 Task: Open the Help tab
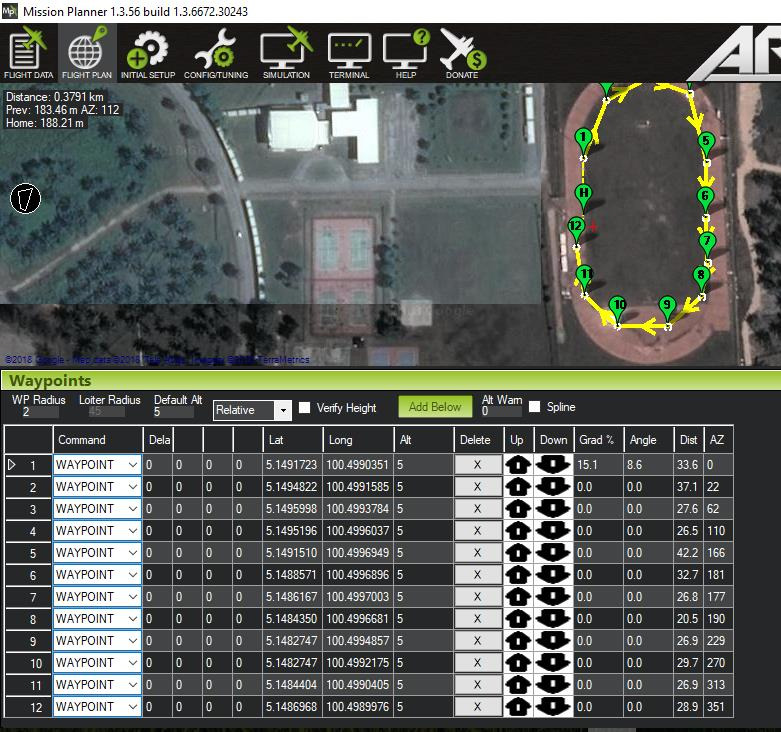point(405,54)
